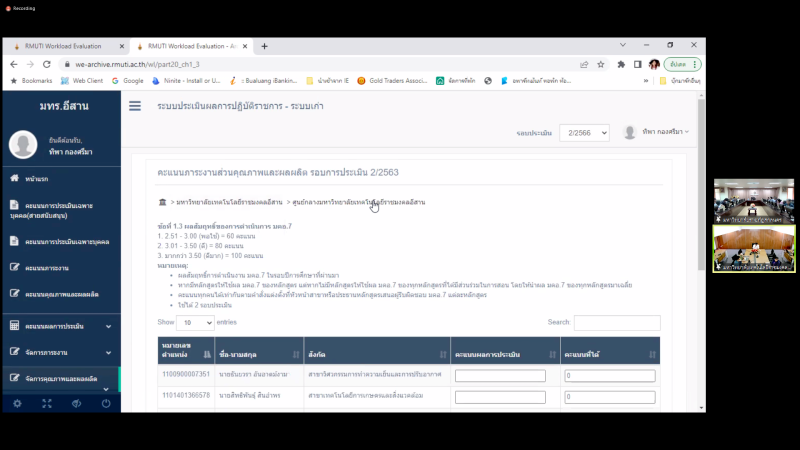The height and width of the screenshot is (450, 800).
Task: Open the Google bookmark in bookmarks bar
Action: [x=128, y=80]
